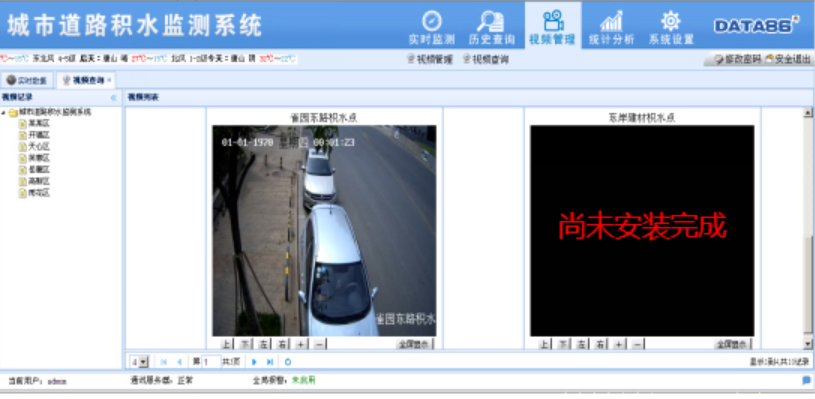This screenshot has height=399, width=815.
Task: Select 芙蓉区 in the tree
Action: pyautogui.click(x=34, y=158)
